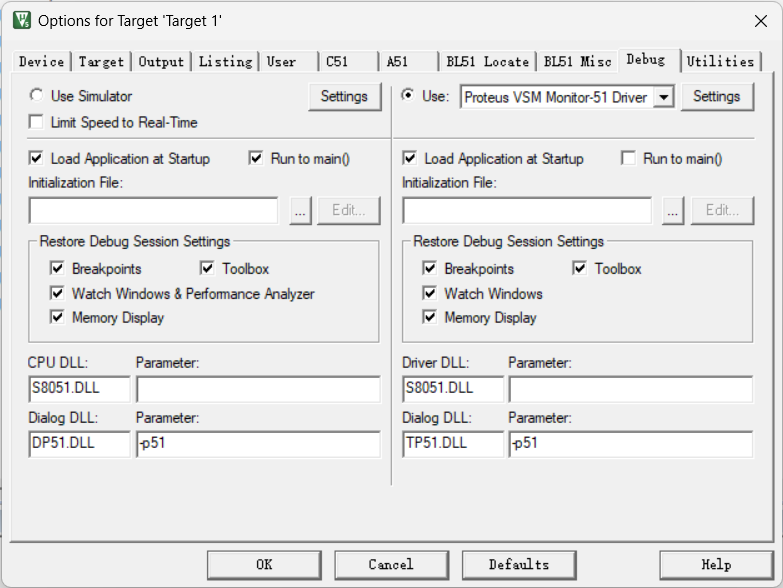Screen dimensions: 783x588
Task: Go to the User tab
Action: [289, 62]
